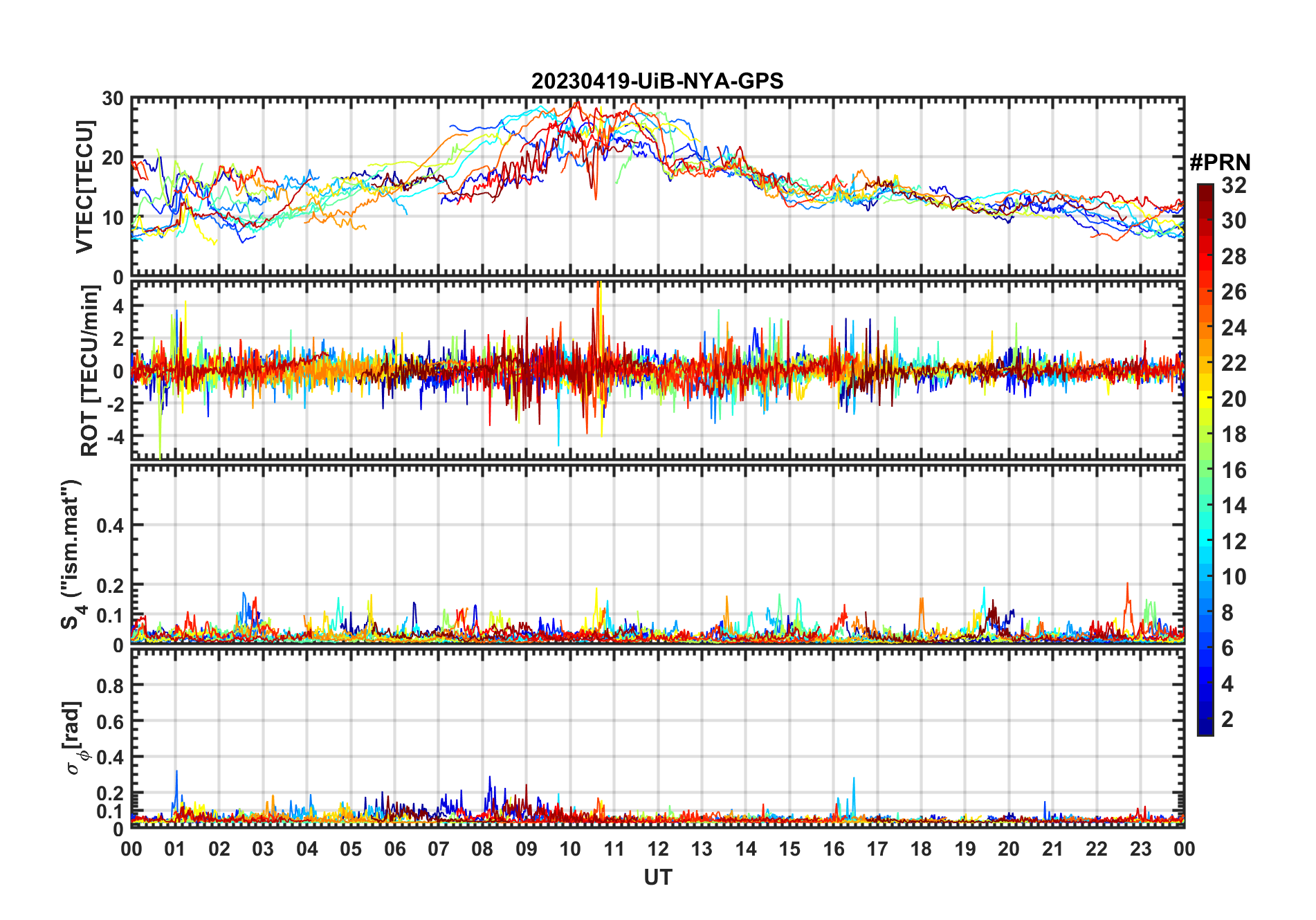This screenshot has height=920, width=1316.
Task: Click the 30 tick on the VTEC axis
Action: 113,99
